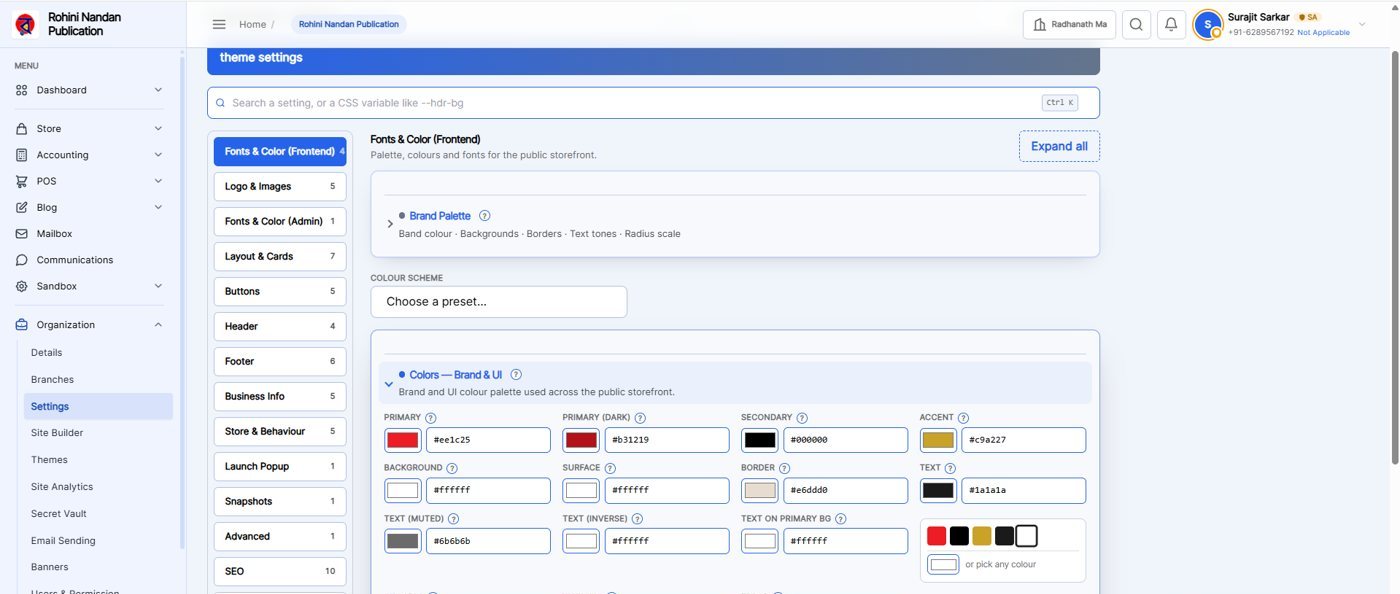Click the help icon next to ACCENT label
This screenshot has height=594, width=1400.
coord(963,418)
